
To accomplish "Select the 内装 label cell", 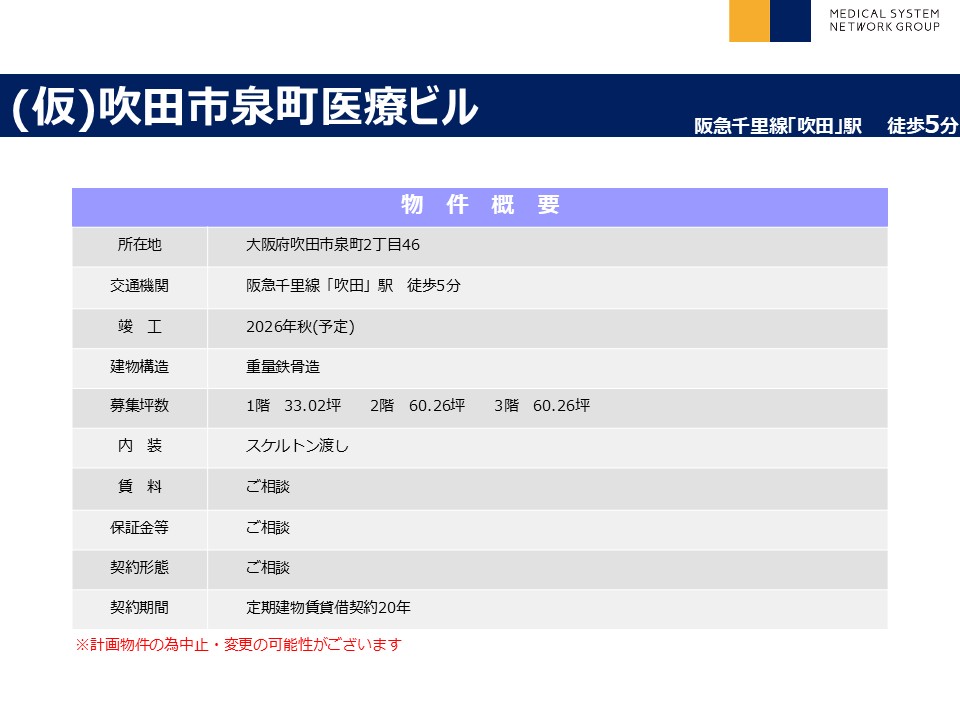I will (140, 448).
